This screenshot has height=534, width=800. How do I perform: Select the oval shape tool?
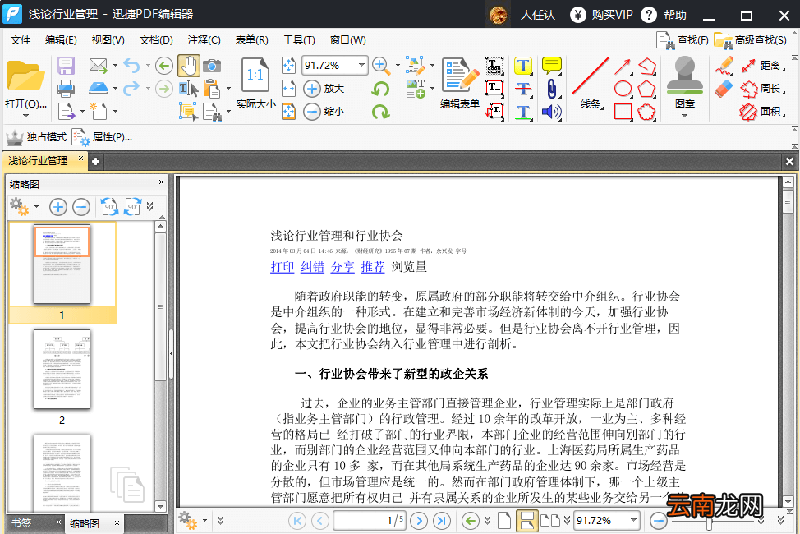pos(622,89)
